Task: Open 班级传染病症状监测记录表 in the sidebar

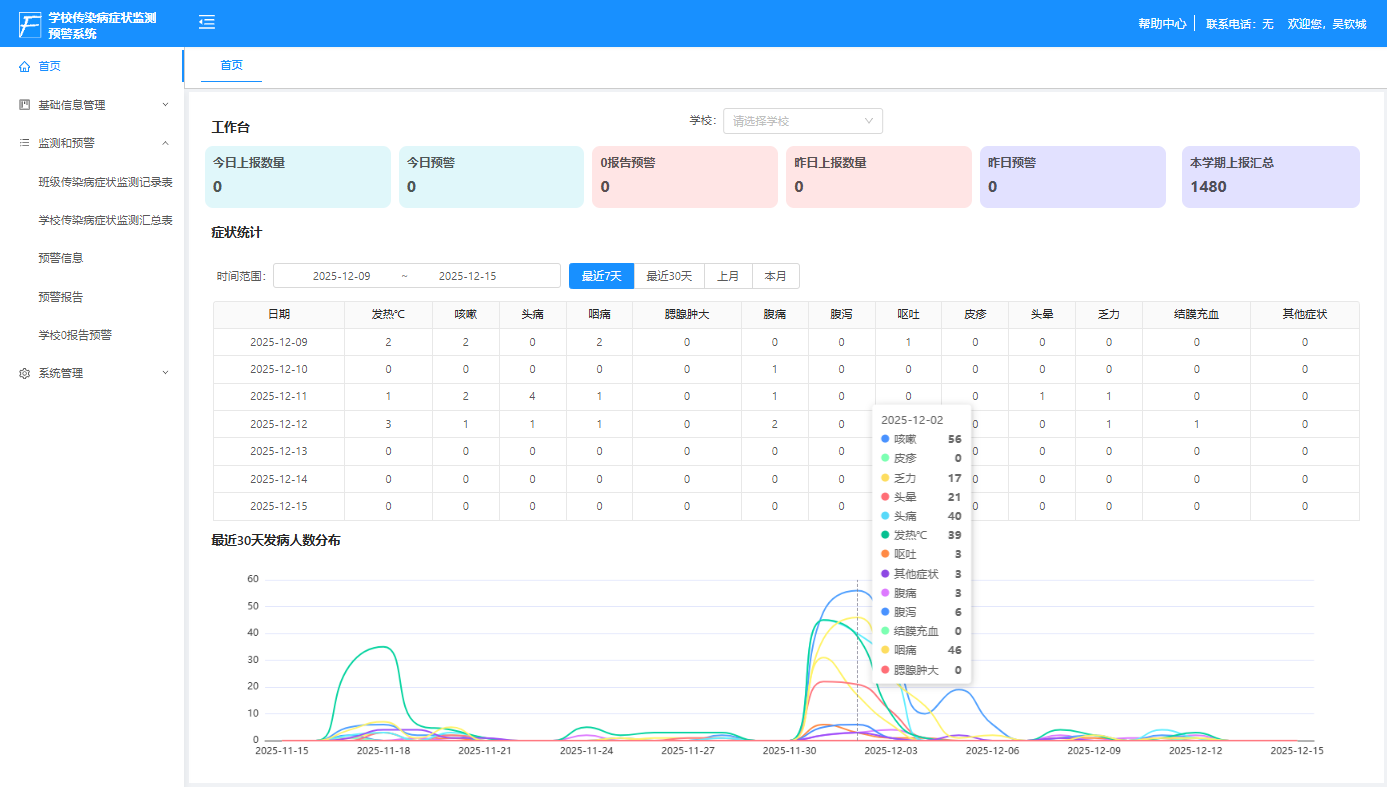Action: (105, 182)
